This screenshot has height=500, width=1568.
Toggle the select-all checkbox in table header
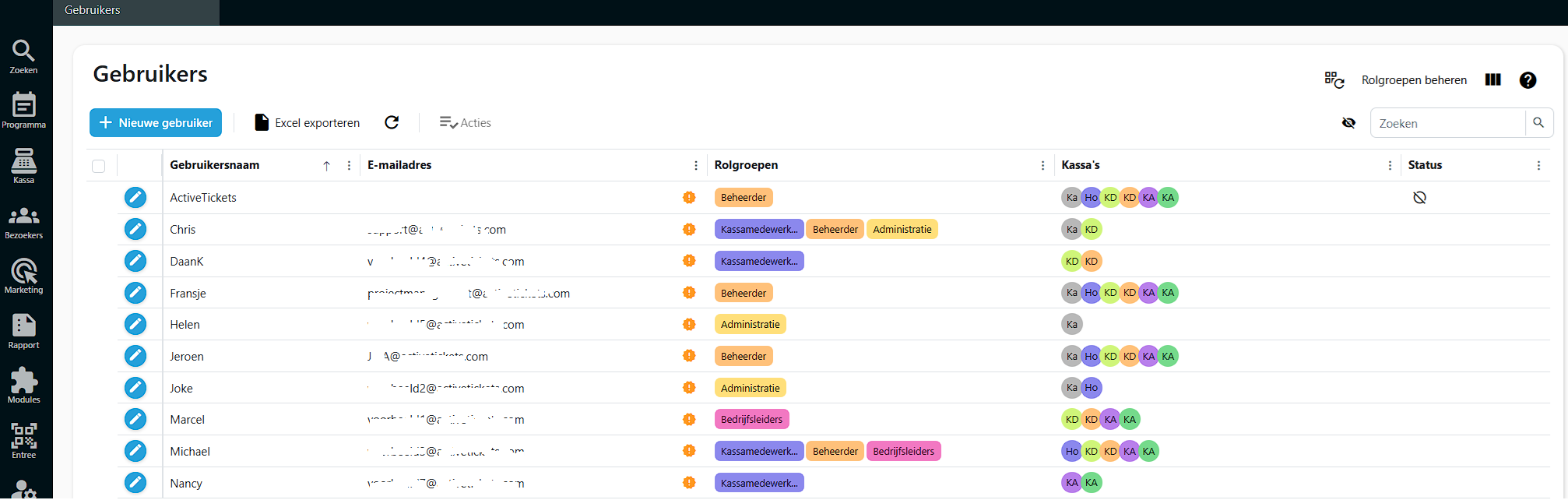[x=98, y=166]
